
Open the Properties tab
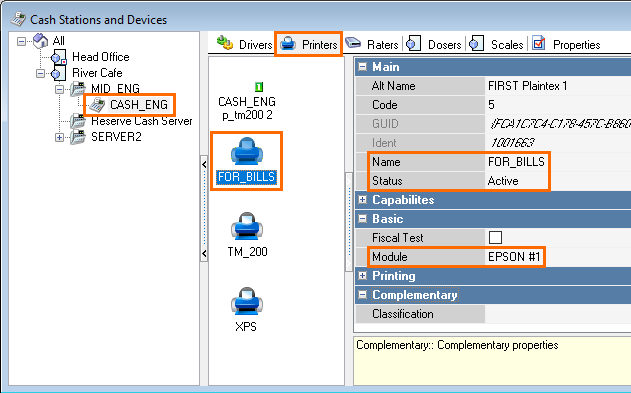point(566,44)
